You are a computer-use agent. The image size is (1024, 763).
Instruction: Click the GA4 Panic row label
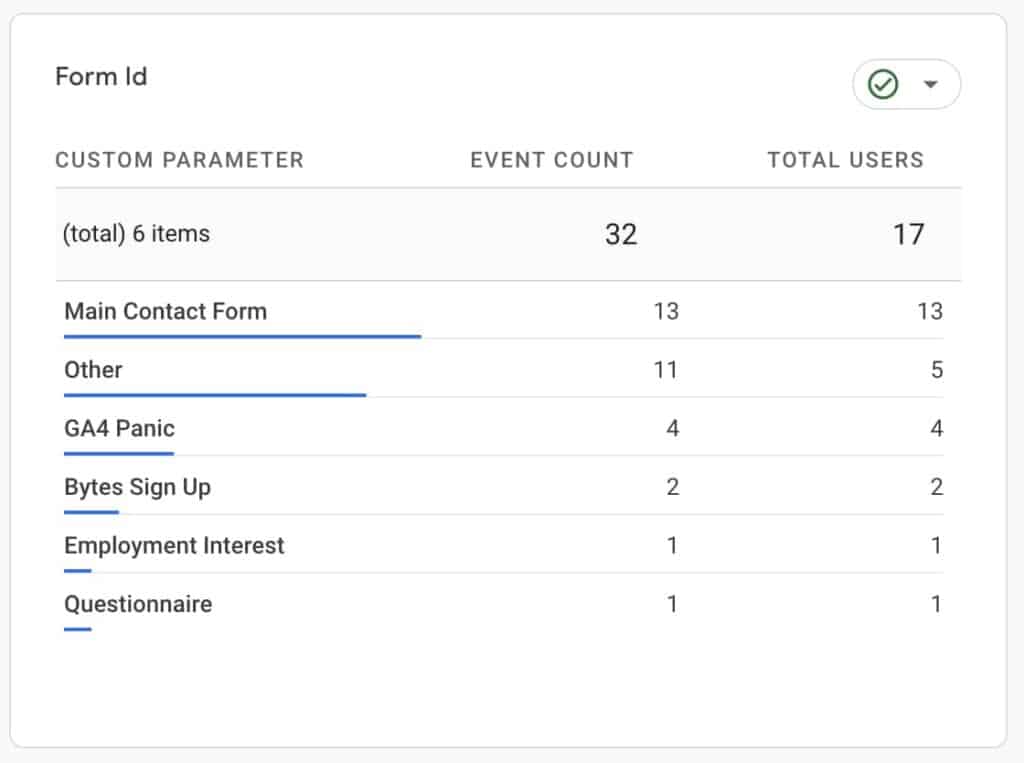[x=119, y=429]
